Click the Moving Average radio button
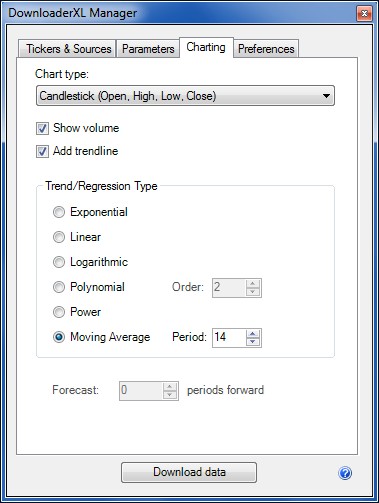Screen dimensions: 379x503 [59, 337]
